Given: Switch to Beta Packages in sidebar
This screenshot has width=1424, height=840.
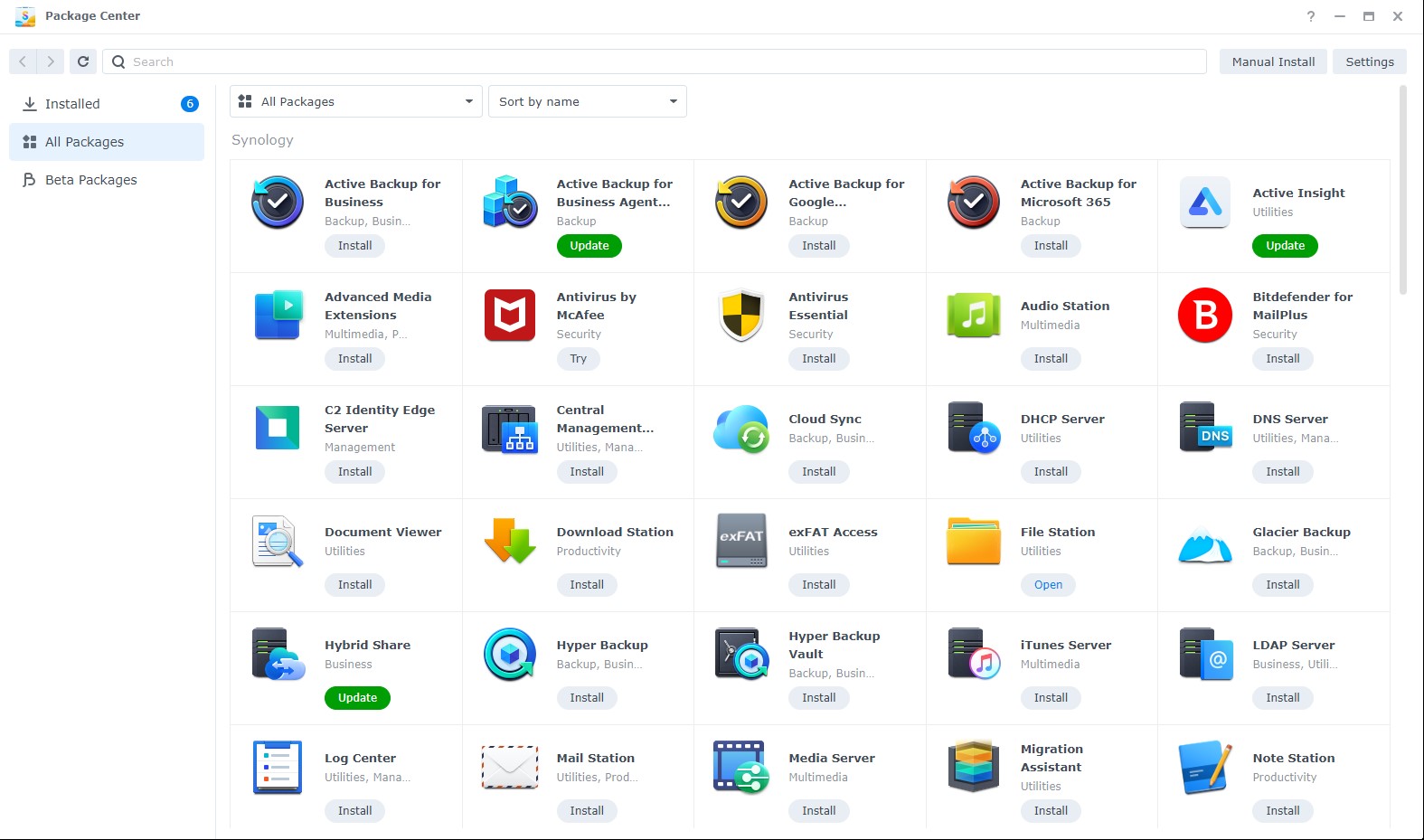Looking at the screenshot, I should pos(107,180).
